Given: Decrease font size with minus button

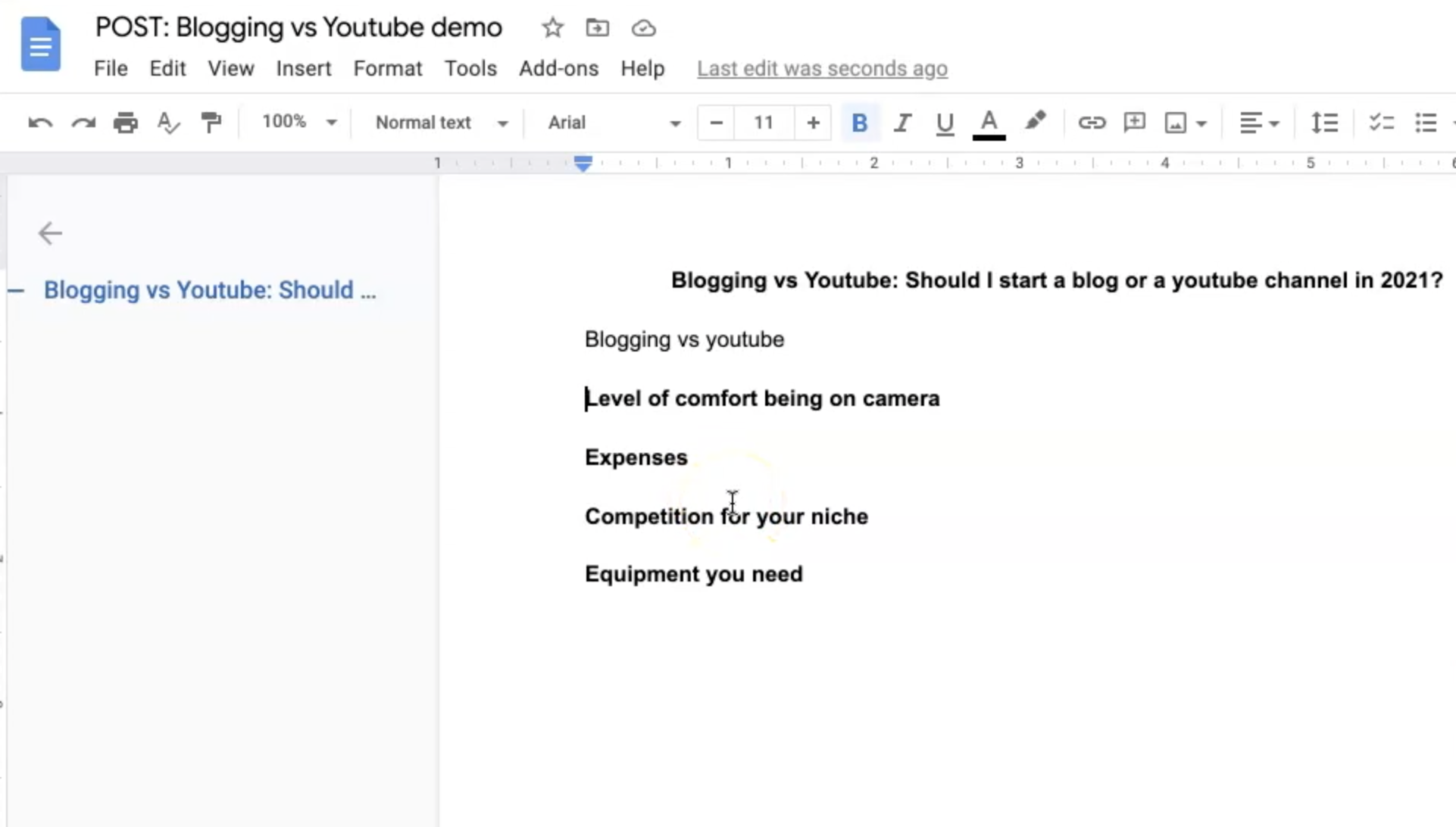Looking at the screenshot, I should pos(716,123).
